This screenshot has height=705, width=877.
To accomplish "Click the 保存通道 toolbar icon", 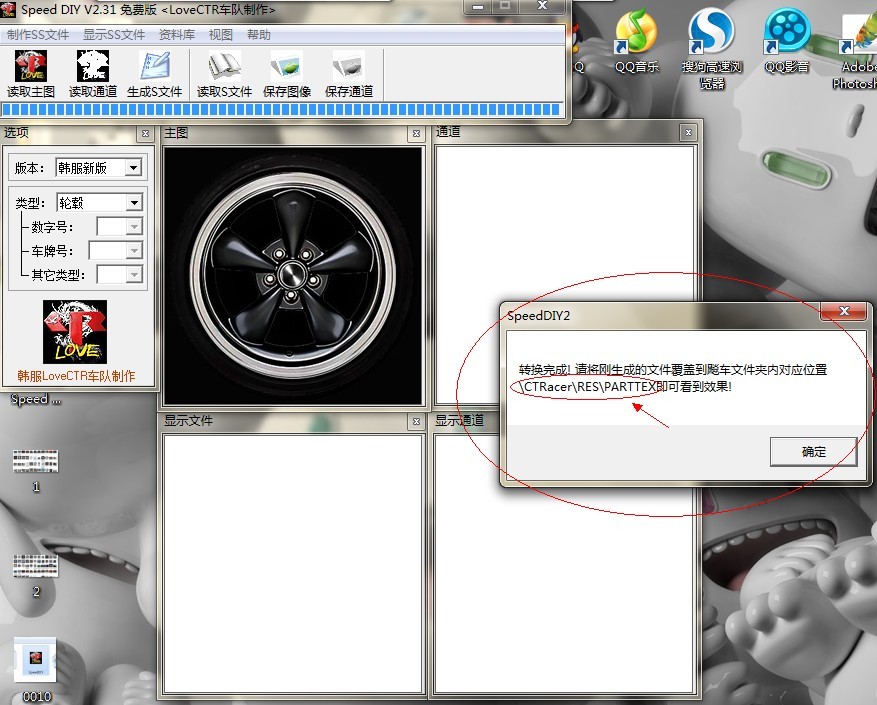I will [x=348, y=67].
